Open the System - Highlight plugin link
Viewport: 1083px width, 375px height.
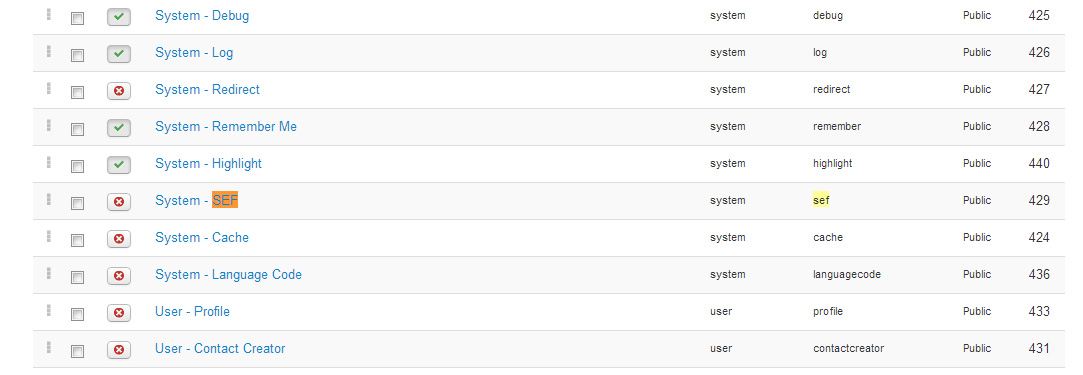[x=208, y=164]
